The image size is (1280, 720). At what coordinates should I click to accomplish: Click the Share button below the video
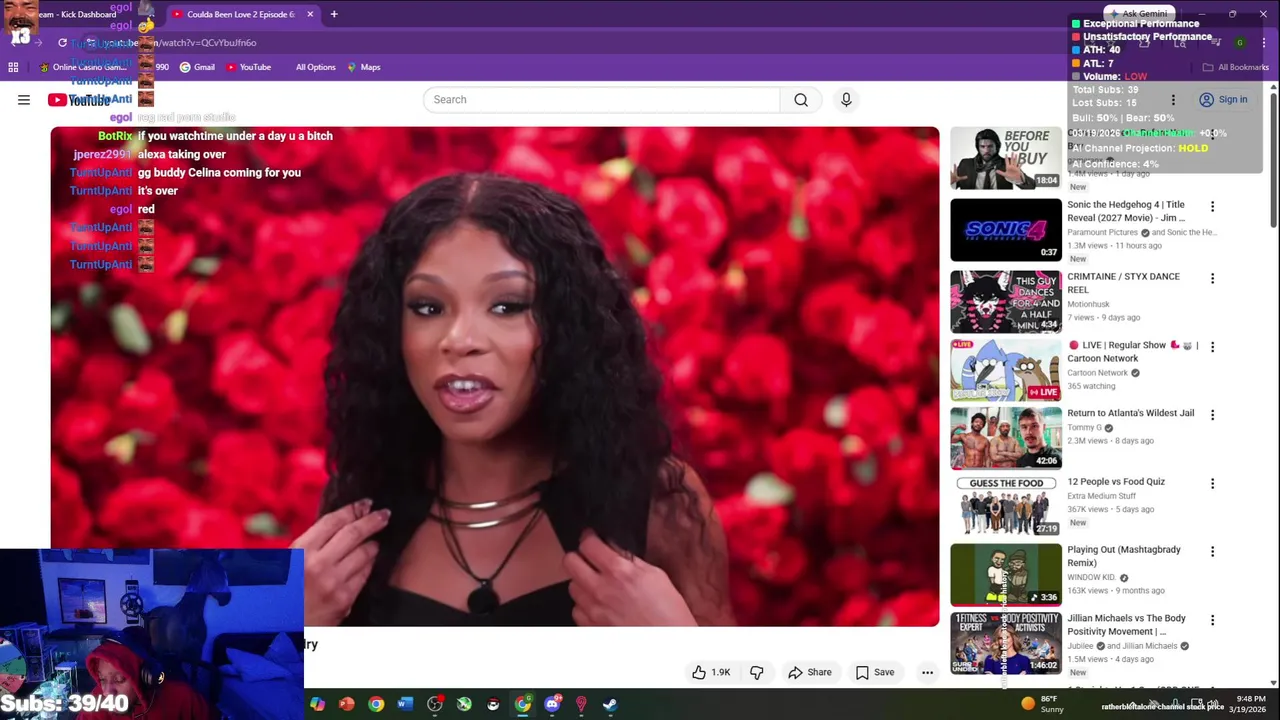(x=810, y=672)
